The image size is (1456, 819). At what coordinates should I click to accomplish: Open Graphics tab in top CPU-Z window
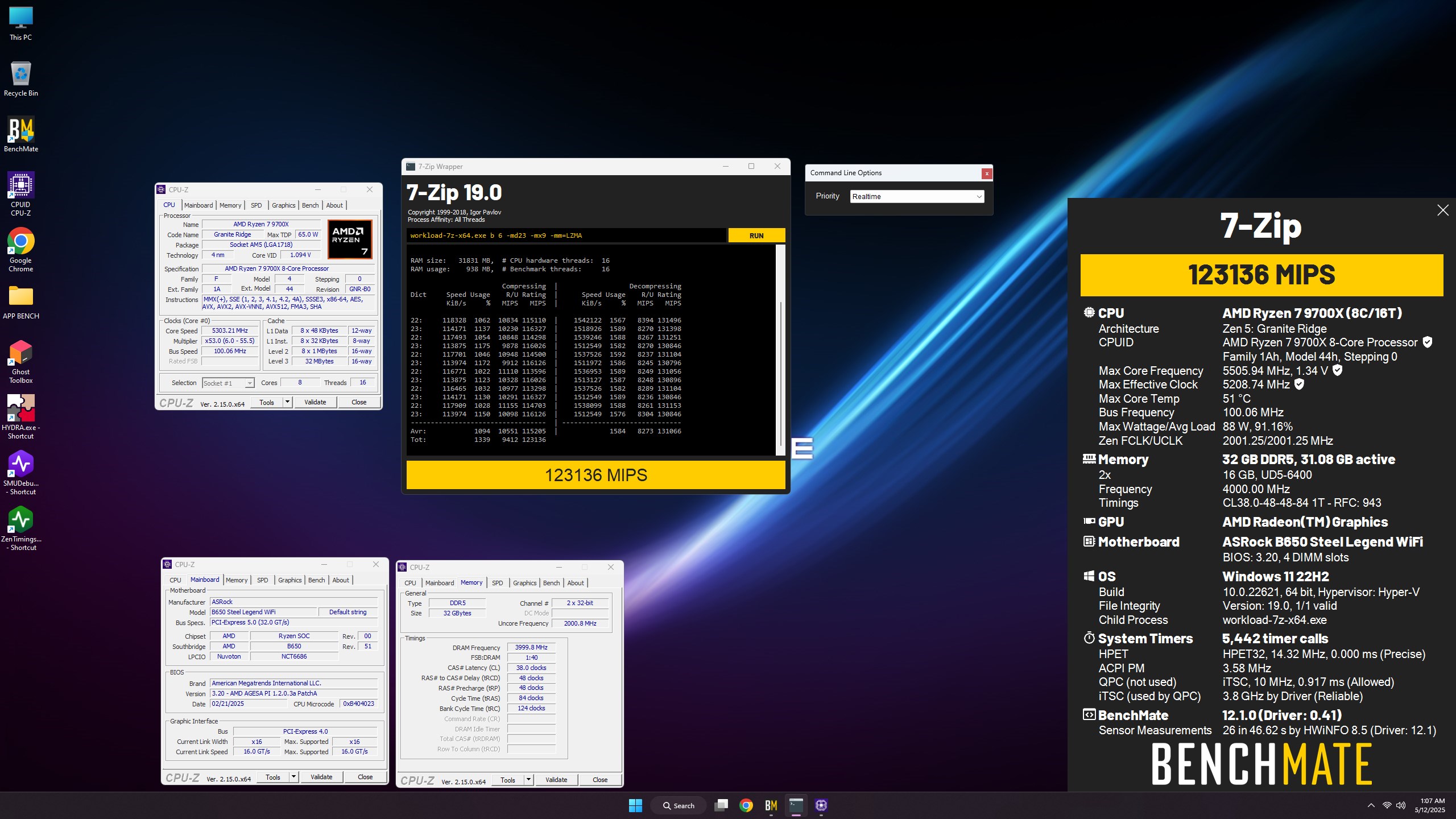[283, 205]
